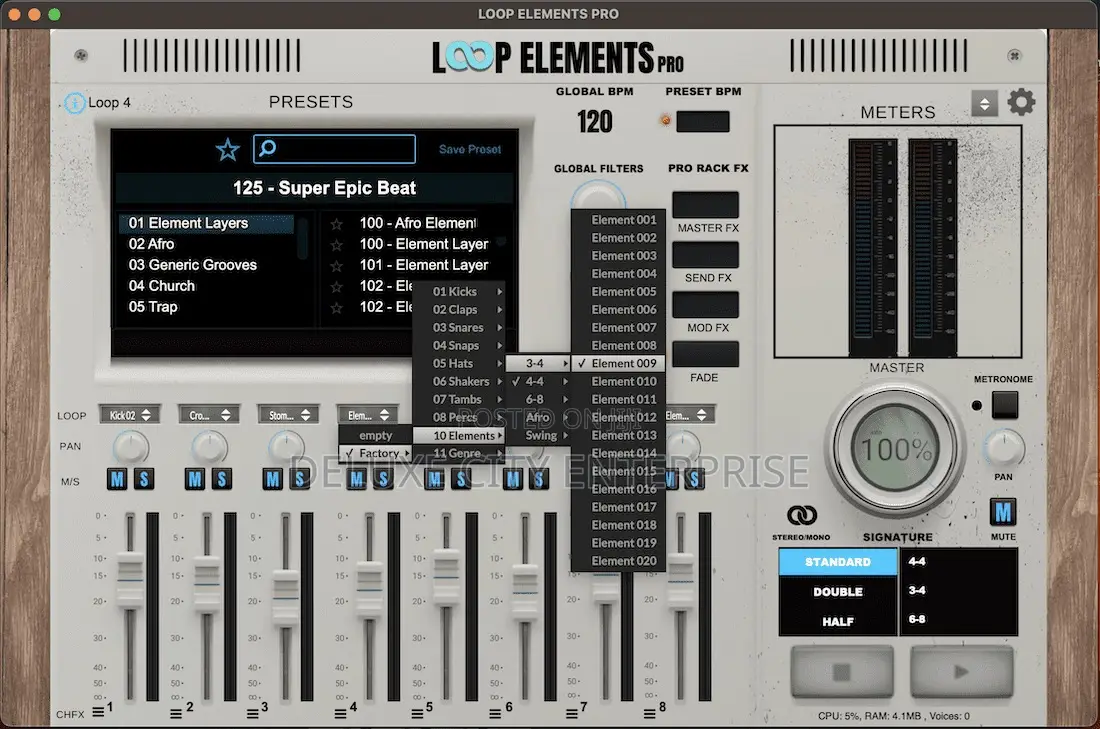The width and height of the screenshot is (1100, 729).
Task: Open the SEND FX slot
Action: (x=705, y=255)
